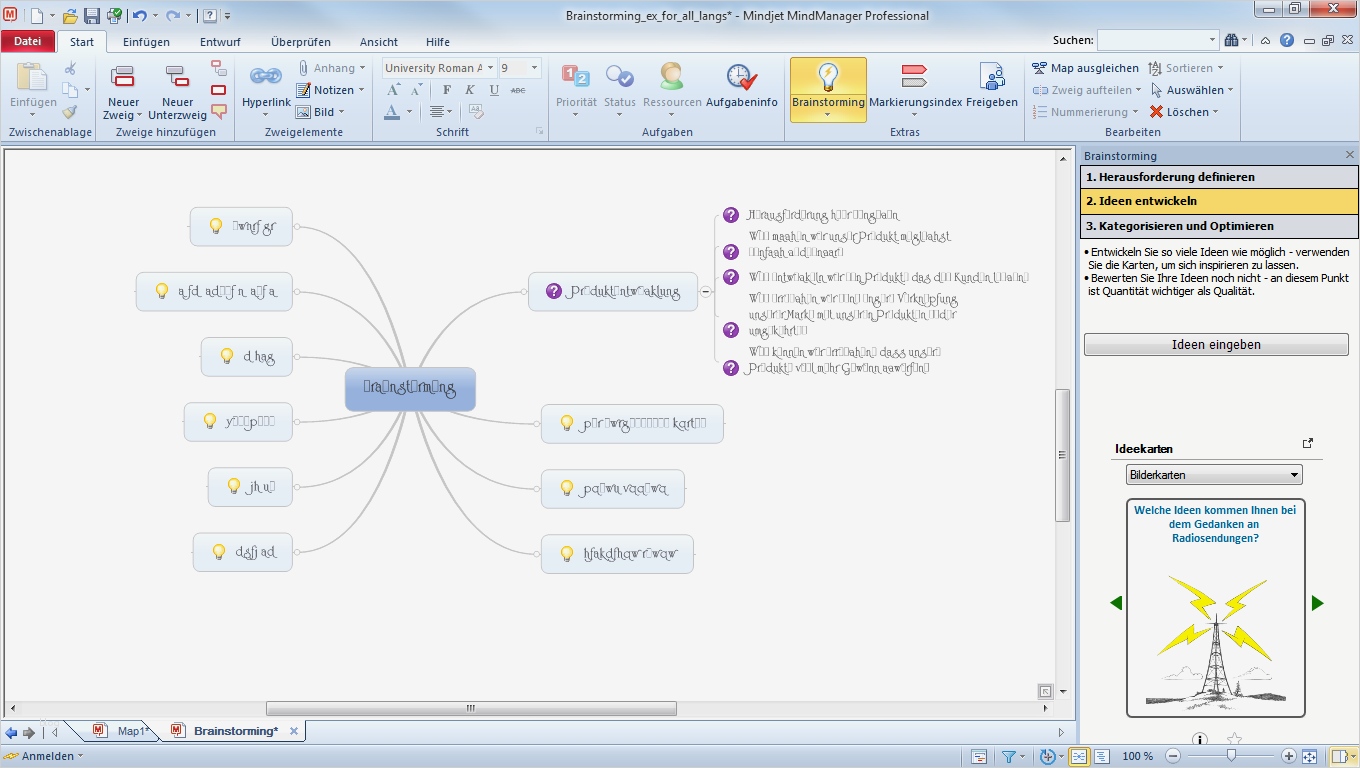Show next idea card with green right arrow
This screenshot has width=1360, height=768.
(x=1317, y=603)
